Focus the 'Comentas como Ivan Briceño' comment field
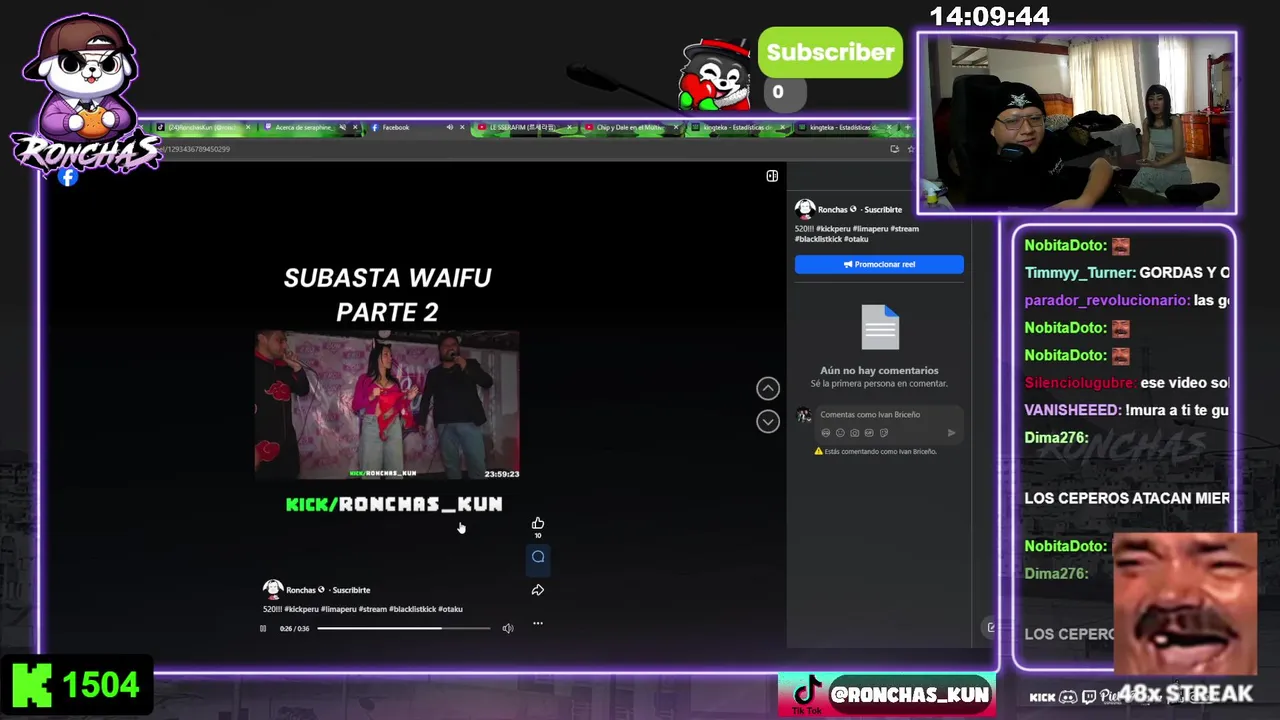Screen dimensions: 1280x720 pyautogui.click(x=887, y=414)
